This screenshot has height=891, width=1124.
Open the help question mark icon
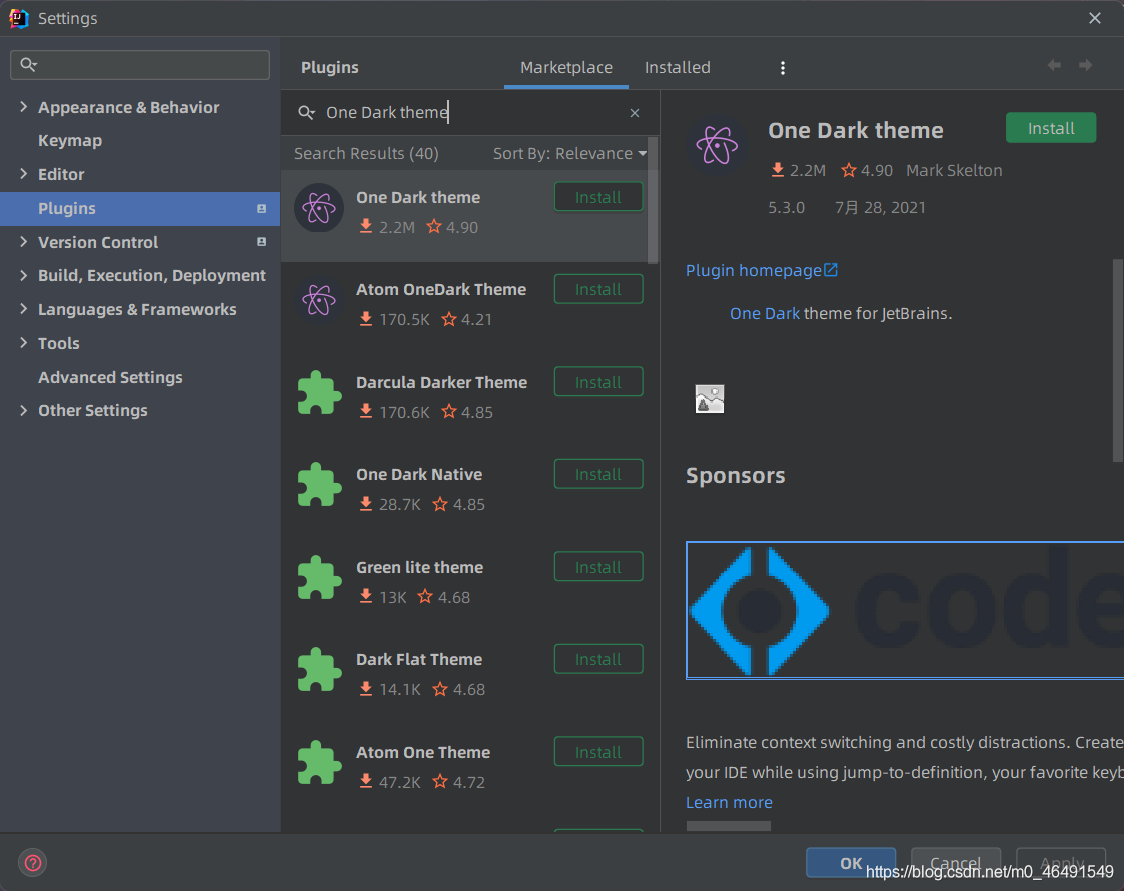32,863
